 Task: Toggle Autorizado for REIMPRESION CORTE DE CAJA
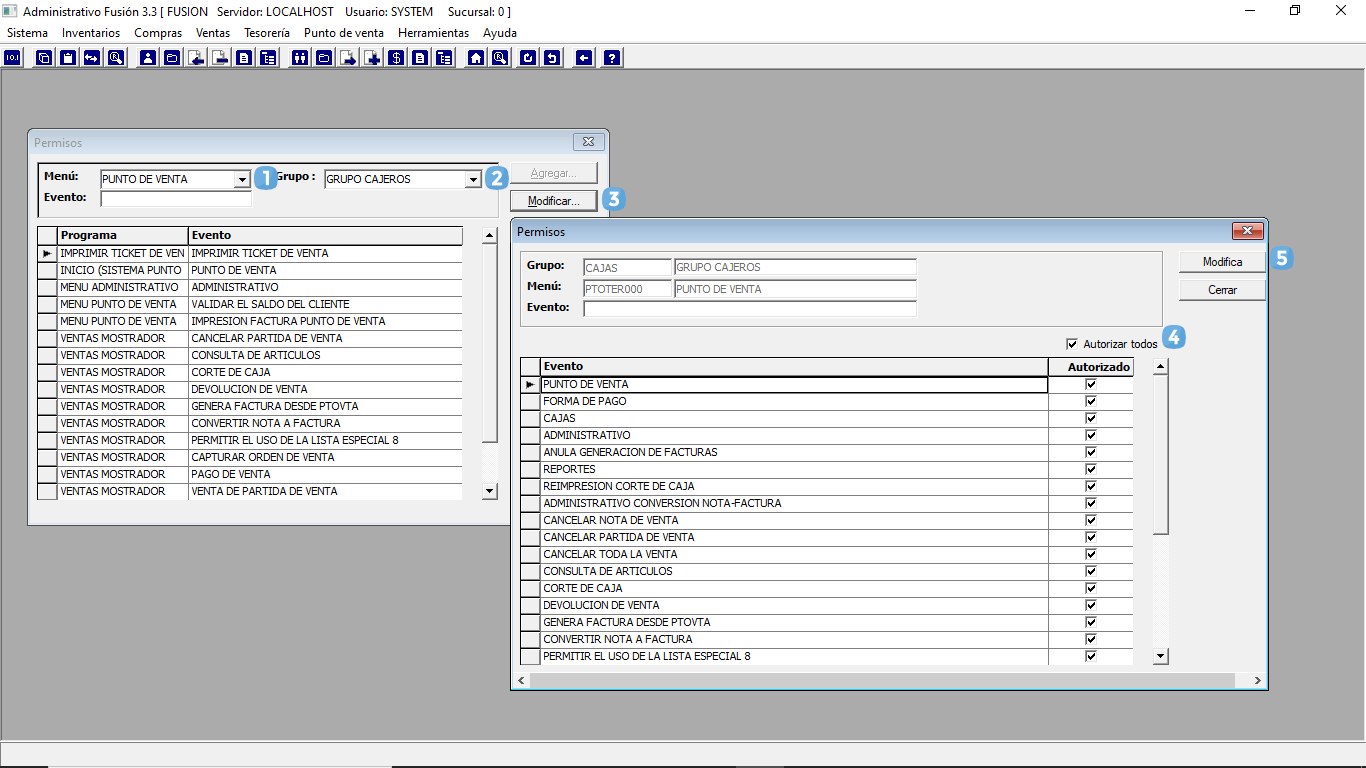1091,486
